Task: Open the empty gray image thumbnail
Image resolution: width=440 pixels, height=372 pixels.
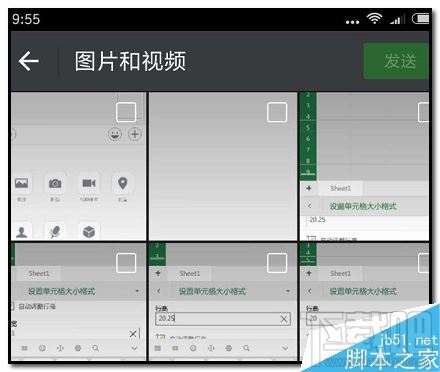Action: point(223,166)
